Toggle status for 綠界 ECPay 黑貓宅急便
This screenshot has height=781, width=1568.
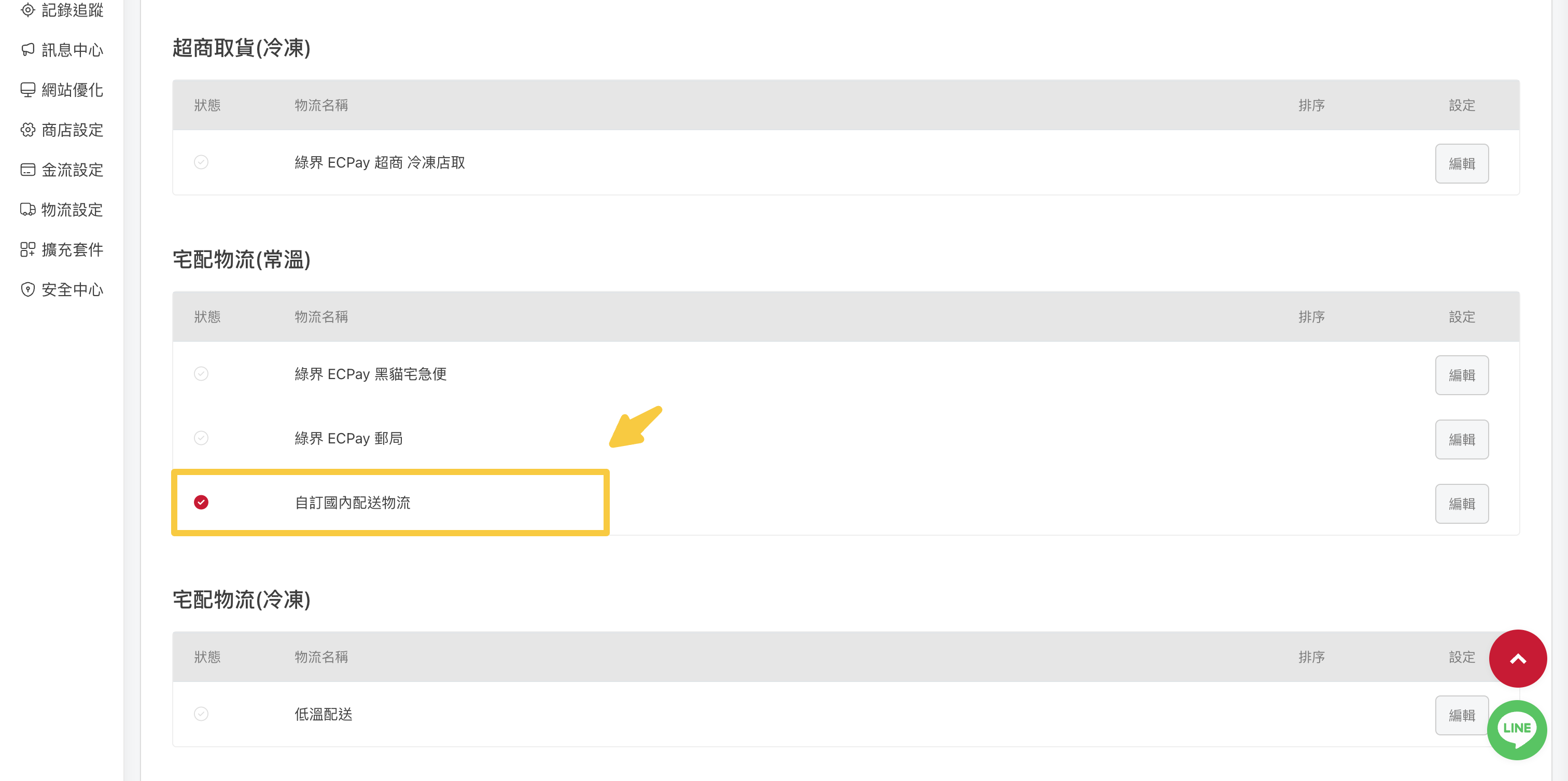click(x=201, y=374)
